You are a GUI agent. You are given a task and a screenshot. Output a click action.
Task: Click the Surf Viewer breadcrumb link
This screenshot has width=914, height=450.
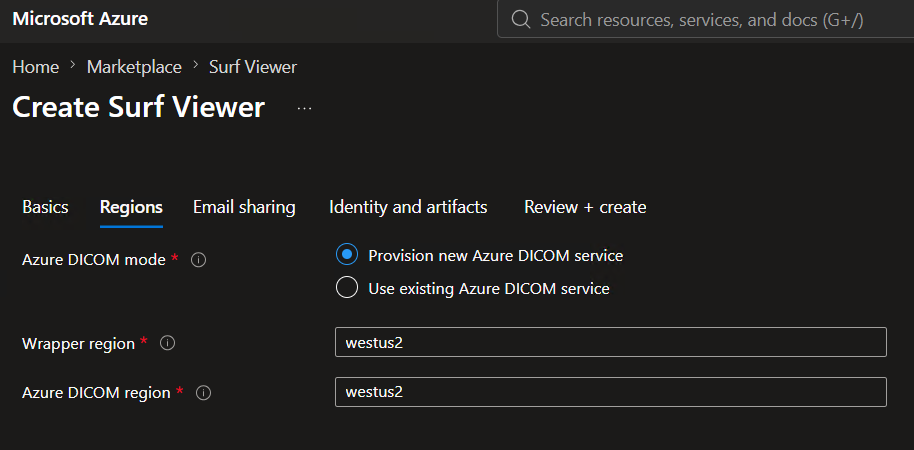(253, 67)
